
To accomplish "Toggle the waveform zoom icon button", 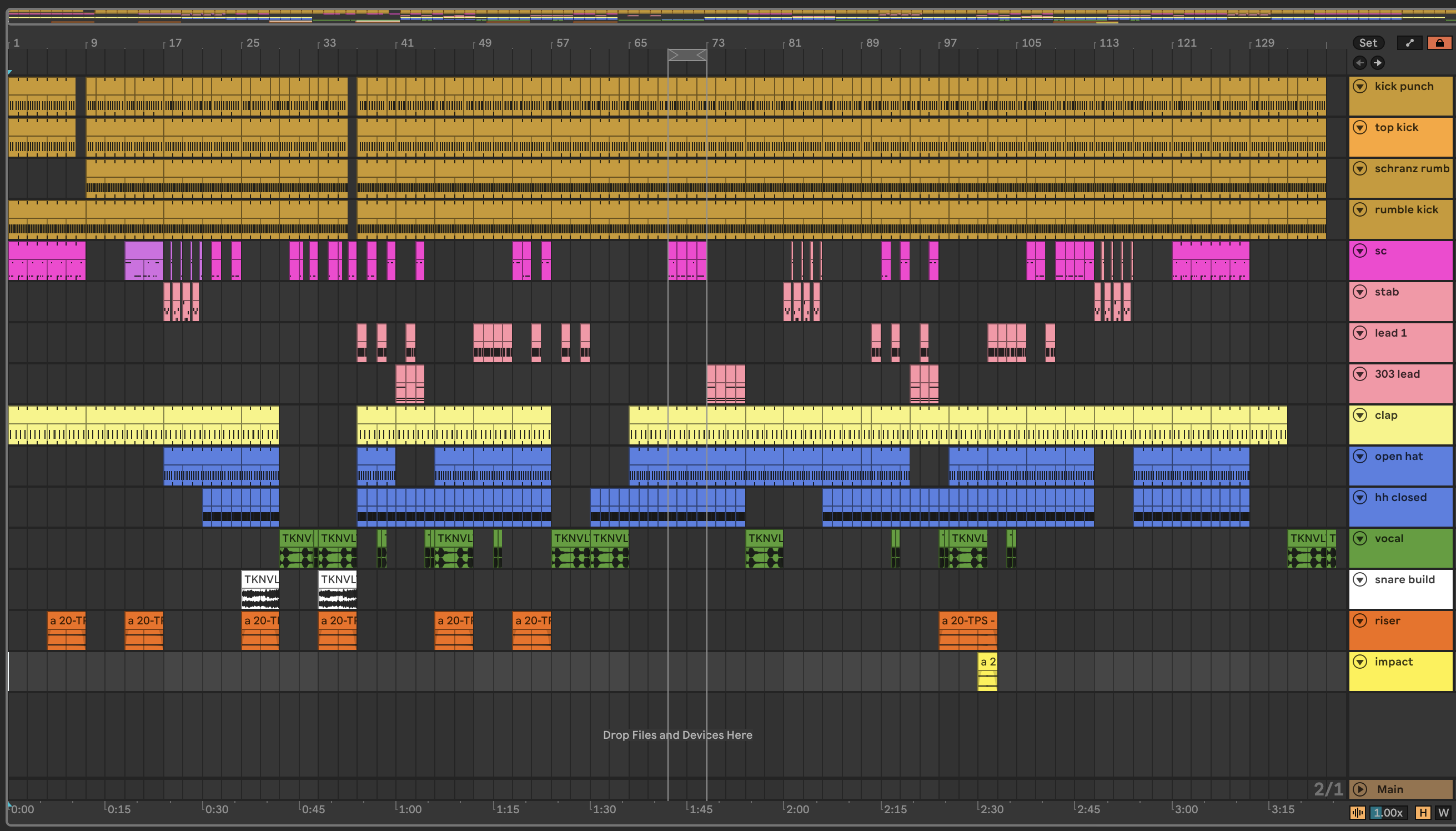I will [1357, 813].
